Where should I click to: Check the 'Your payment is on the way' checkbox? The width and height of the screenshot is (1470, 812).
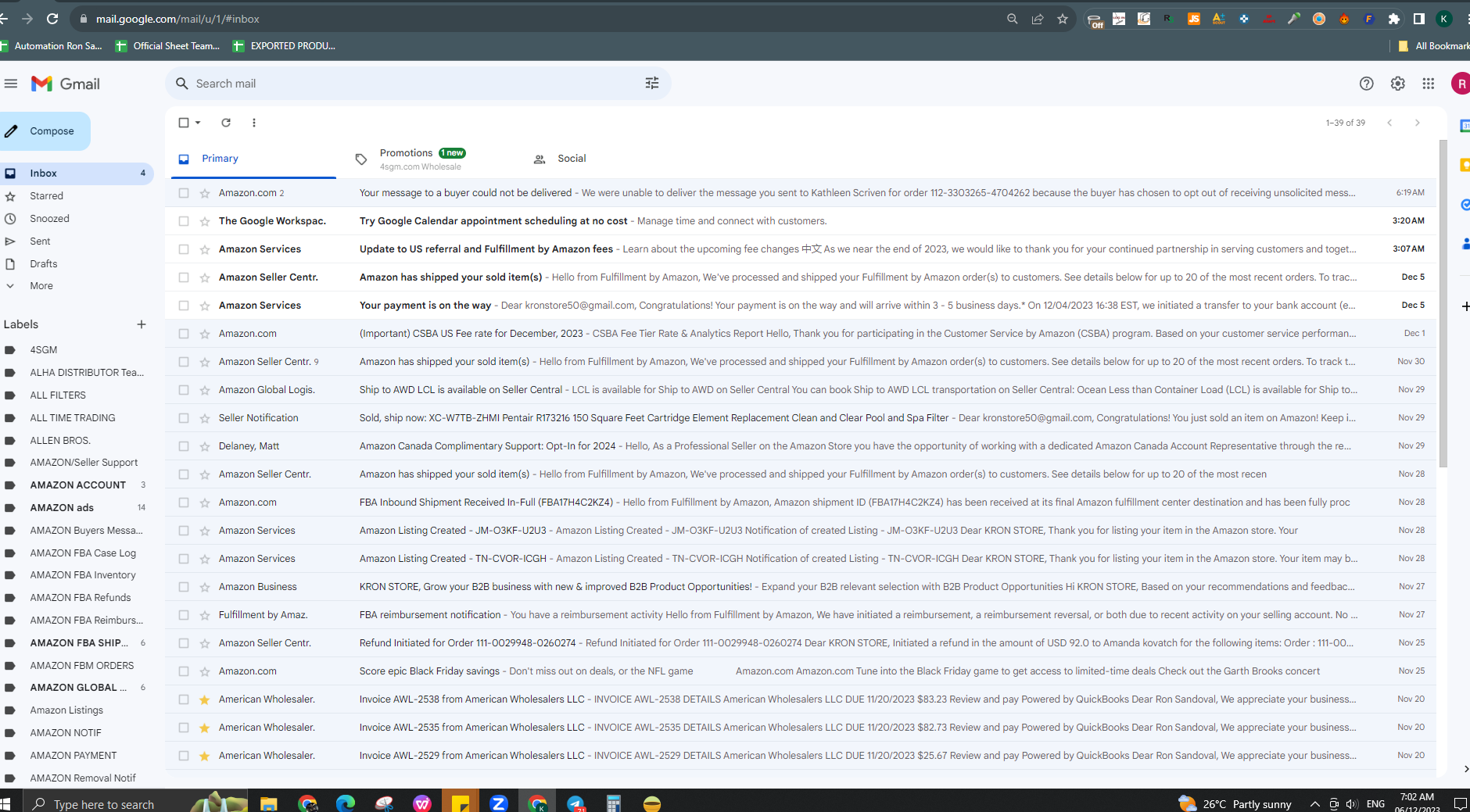184,306
